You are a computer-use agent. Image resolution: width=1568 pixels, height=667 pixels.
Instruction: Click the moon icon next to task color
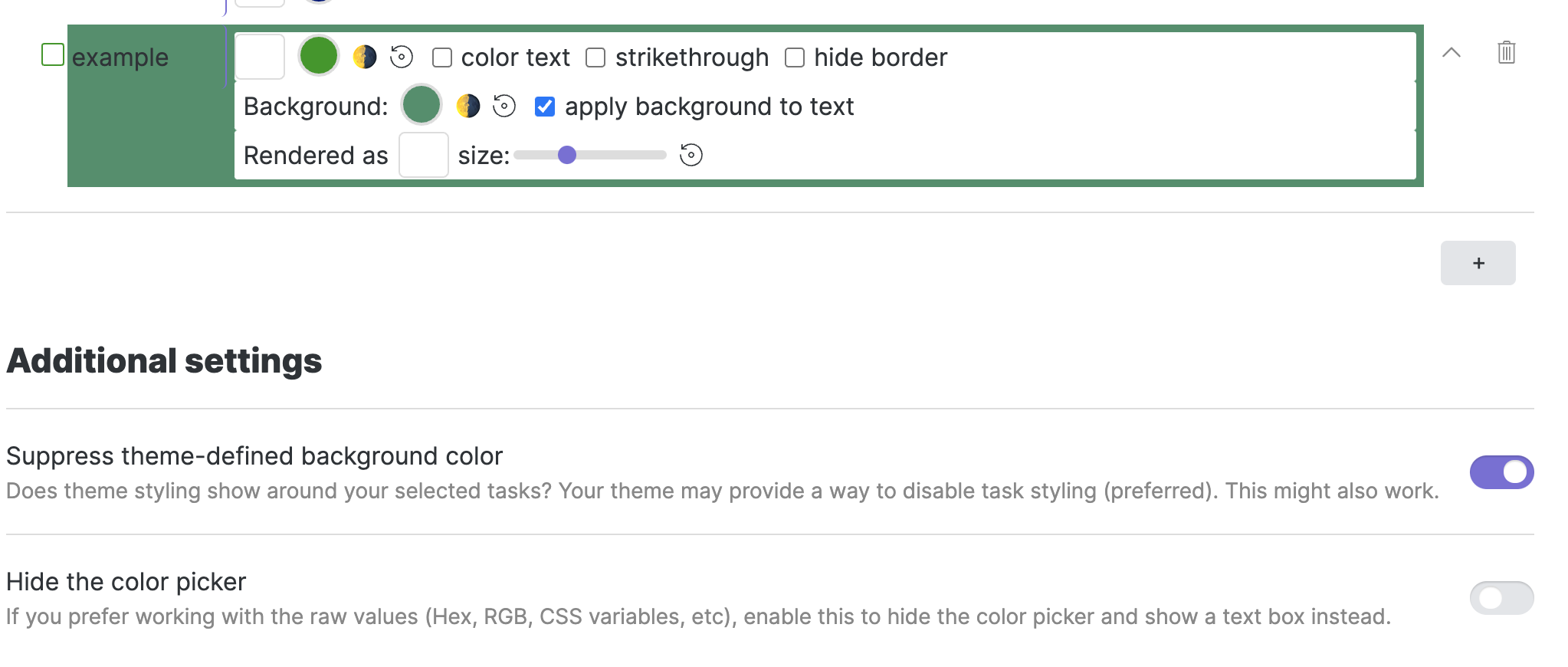point(365,55)
